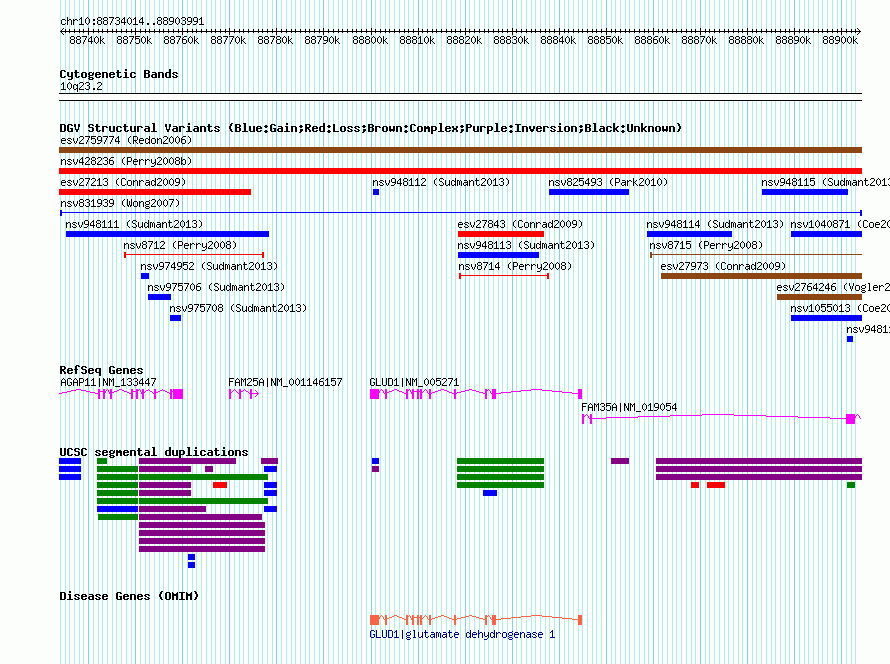Open the esv27843 (Conrad2009) label
The width and height of the screenshot is (890, 664).
[520, 224]
